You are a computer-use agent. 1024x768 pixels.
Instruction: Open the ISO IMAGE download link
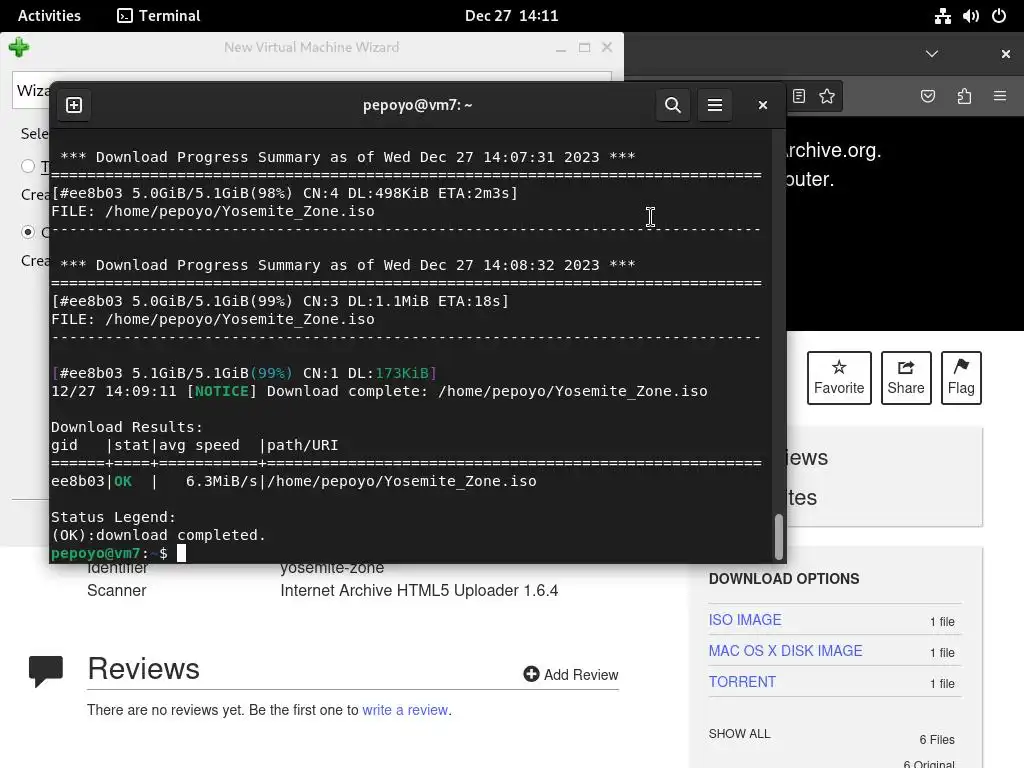coord(744,620)
